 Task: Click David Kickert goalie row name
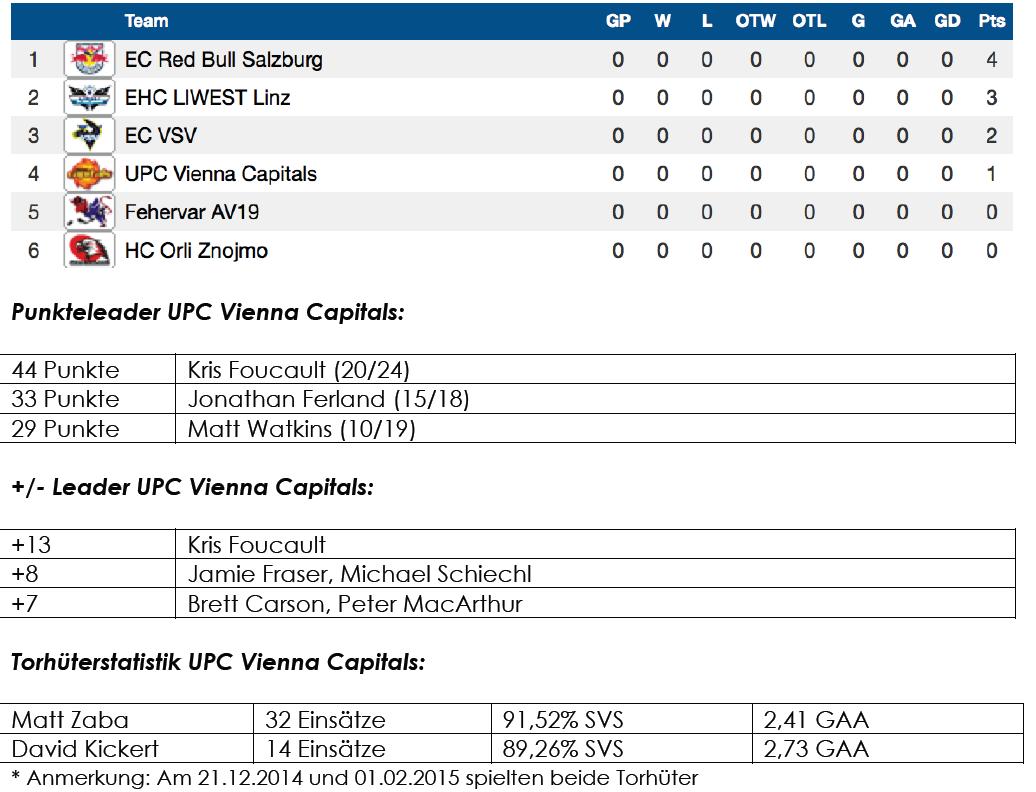coord(85,749)
